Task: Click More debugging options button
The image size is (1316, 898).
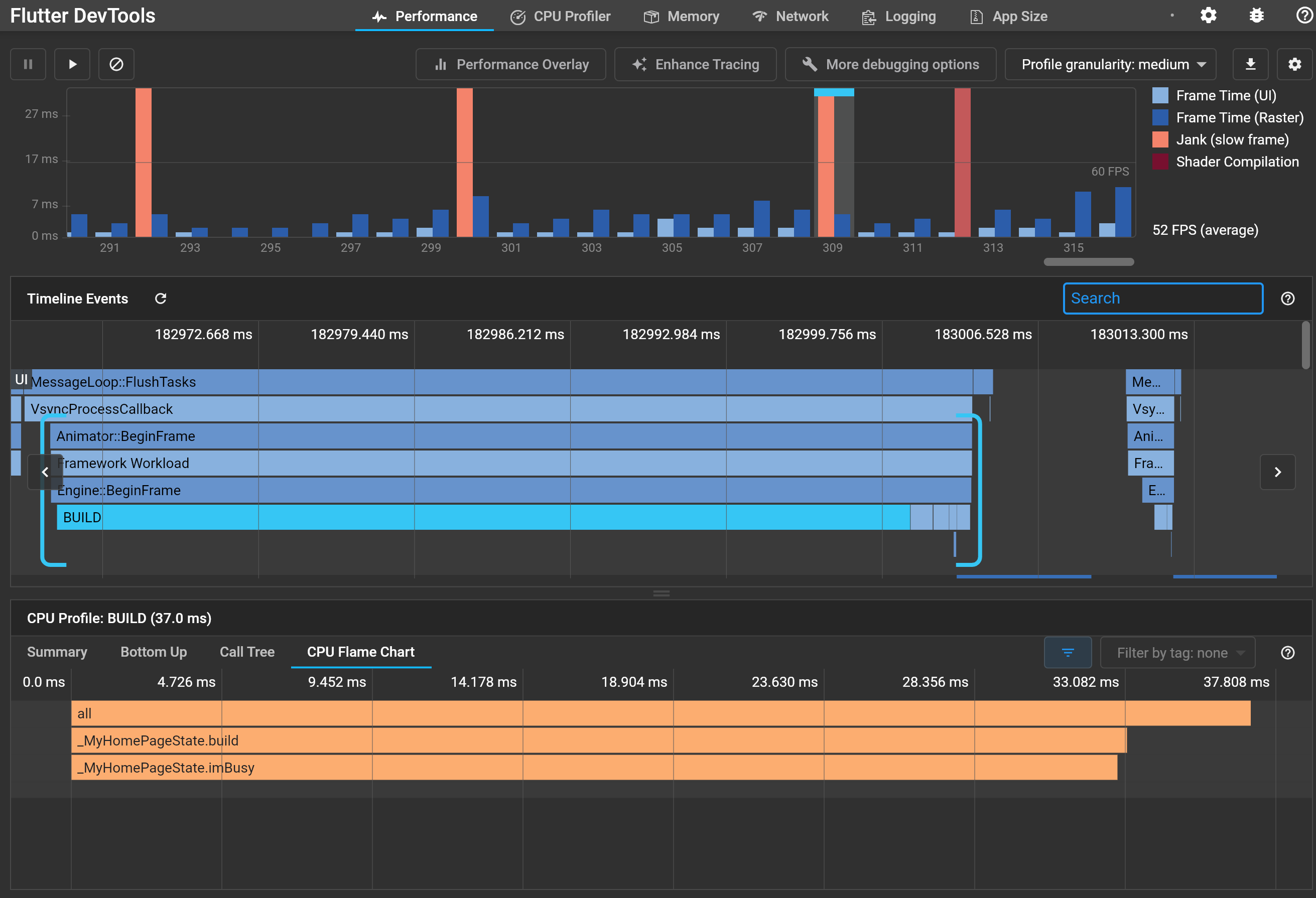Action: click(x=890, y=65)
